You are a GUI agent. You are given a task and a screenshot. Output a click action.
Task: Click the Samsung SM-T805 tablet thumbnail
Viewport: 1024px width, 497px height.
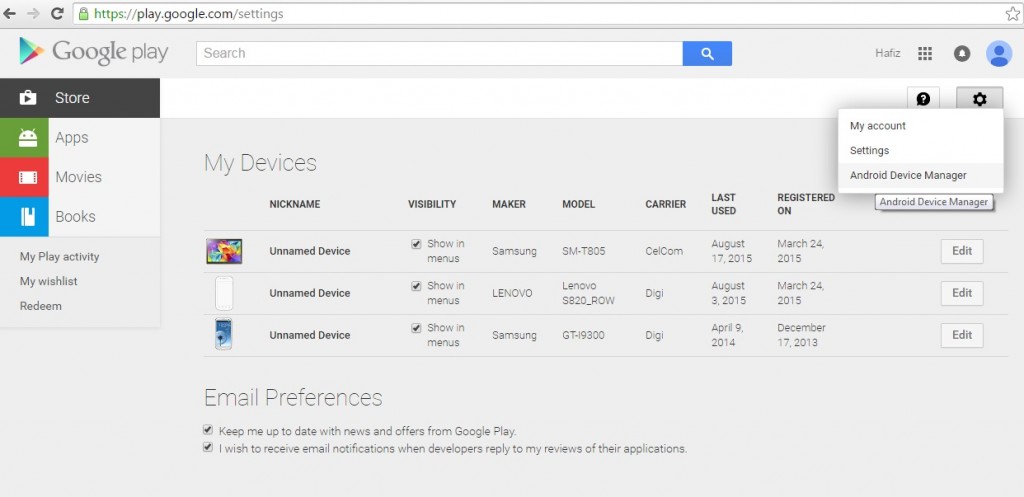click(x=224, y=251)
